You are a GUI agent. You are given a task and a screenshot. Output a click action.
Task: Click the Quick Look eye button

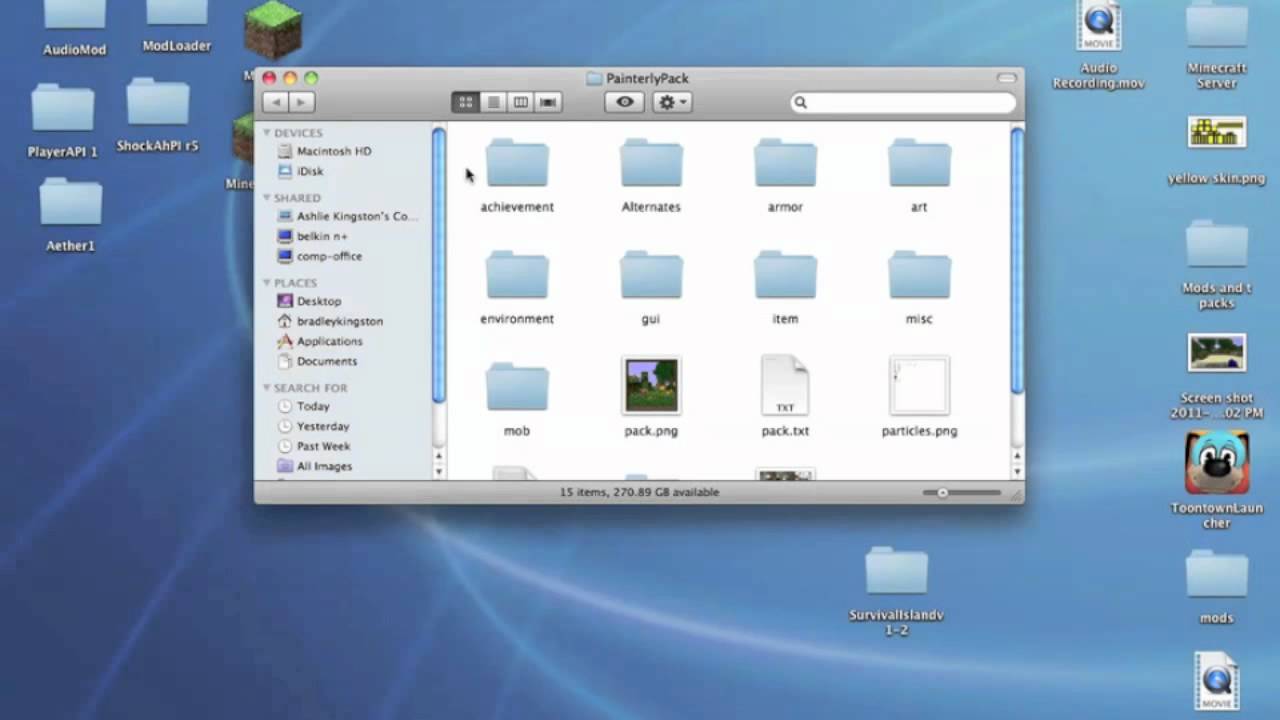coord(625,102)
